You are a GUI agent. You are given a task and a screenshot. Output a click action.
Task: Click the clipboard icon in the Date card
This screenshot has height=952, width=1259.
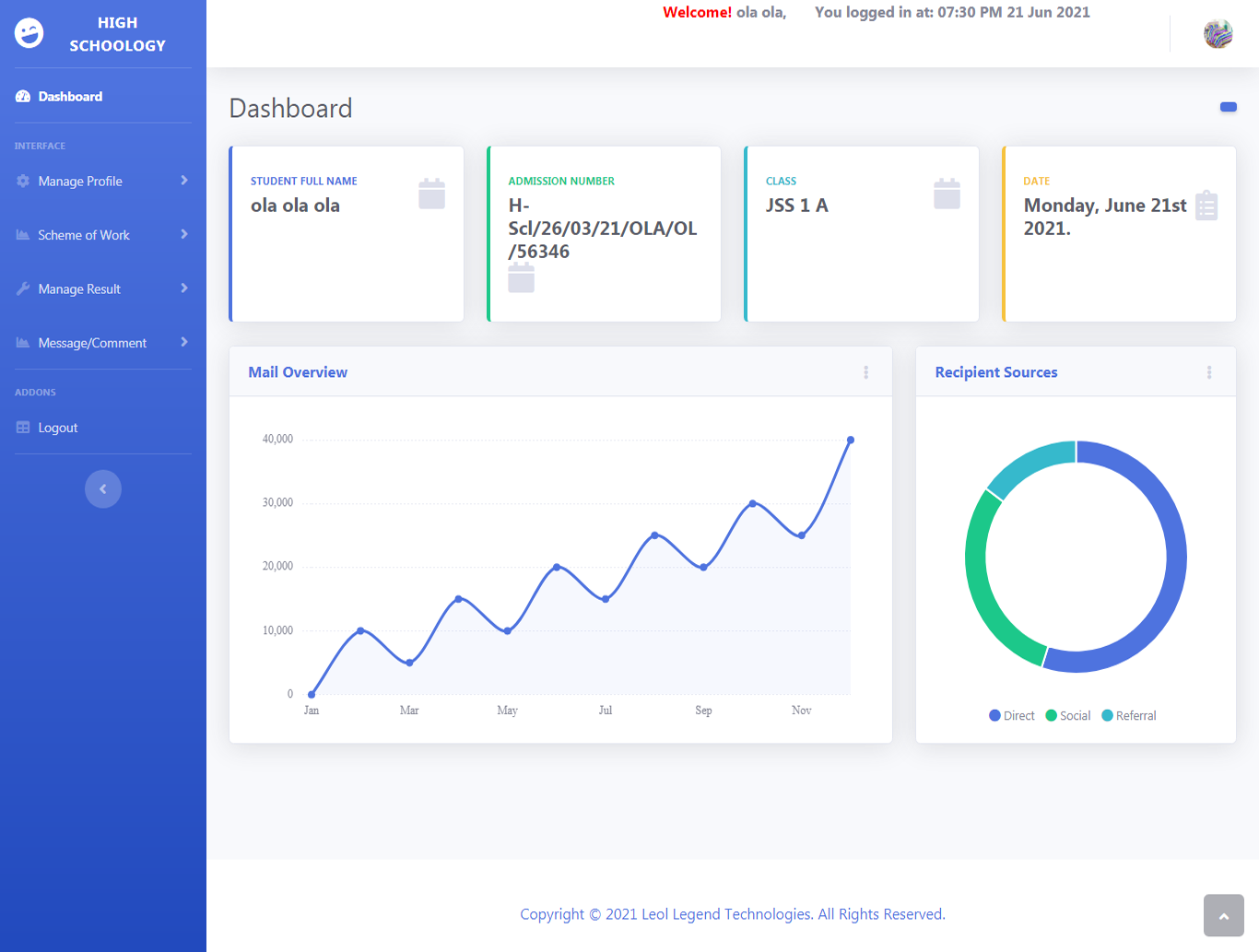1206,206
